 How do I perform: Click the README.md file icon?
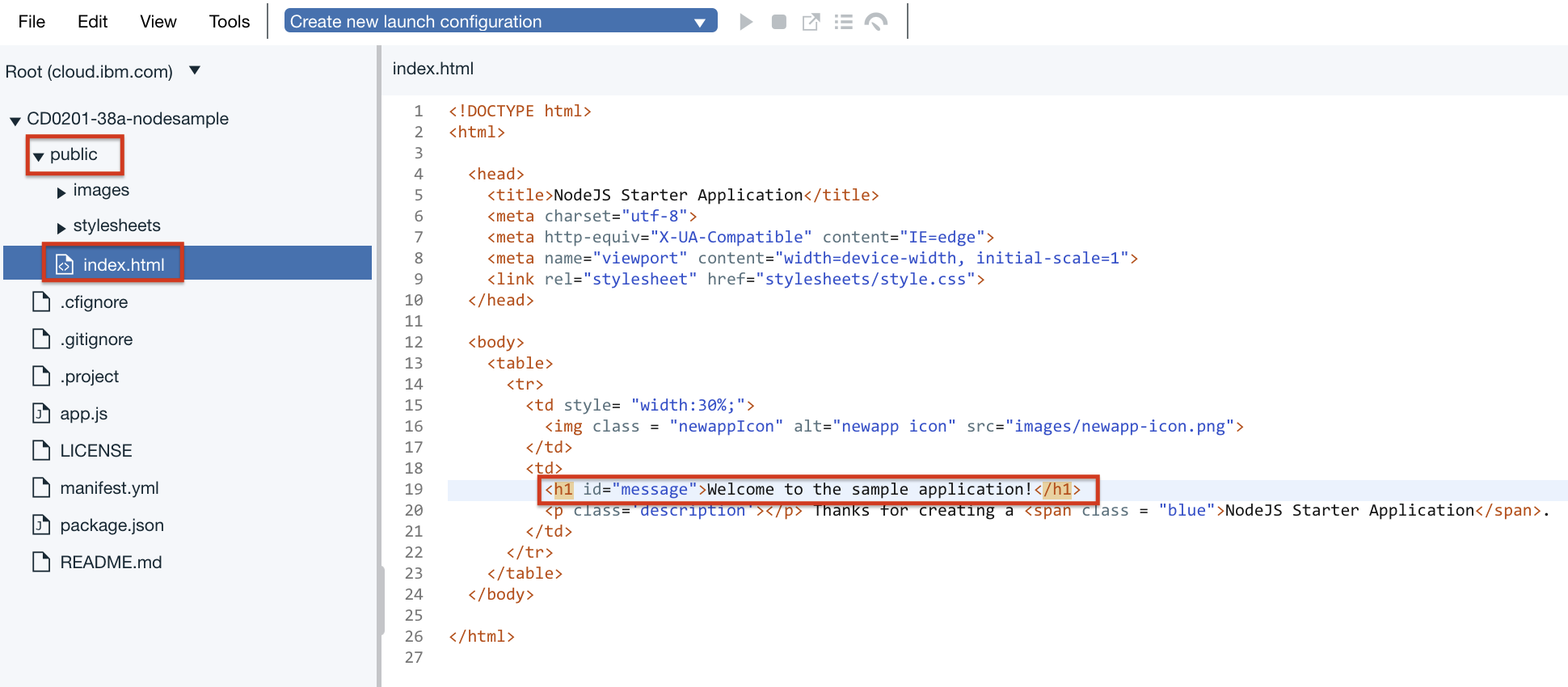41,562
